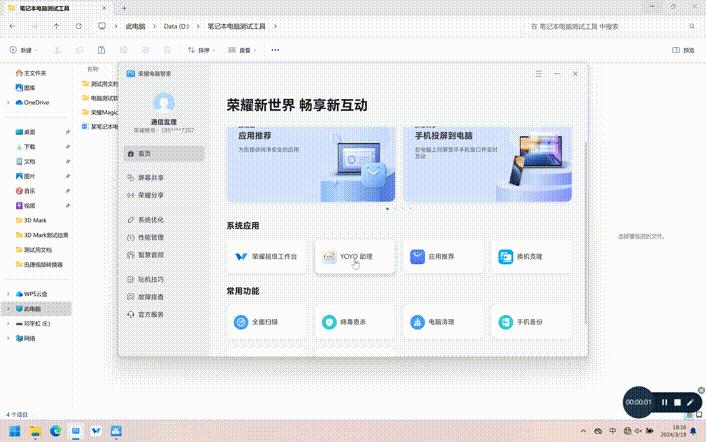Open File Explorer from the taskbar
706x442 pixels.
point(35,431)
